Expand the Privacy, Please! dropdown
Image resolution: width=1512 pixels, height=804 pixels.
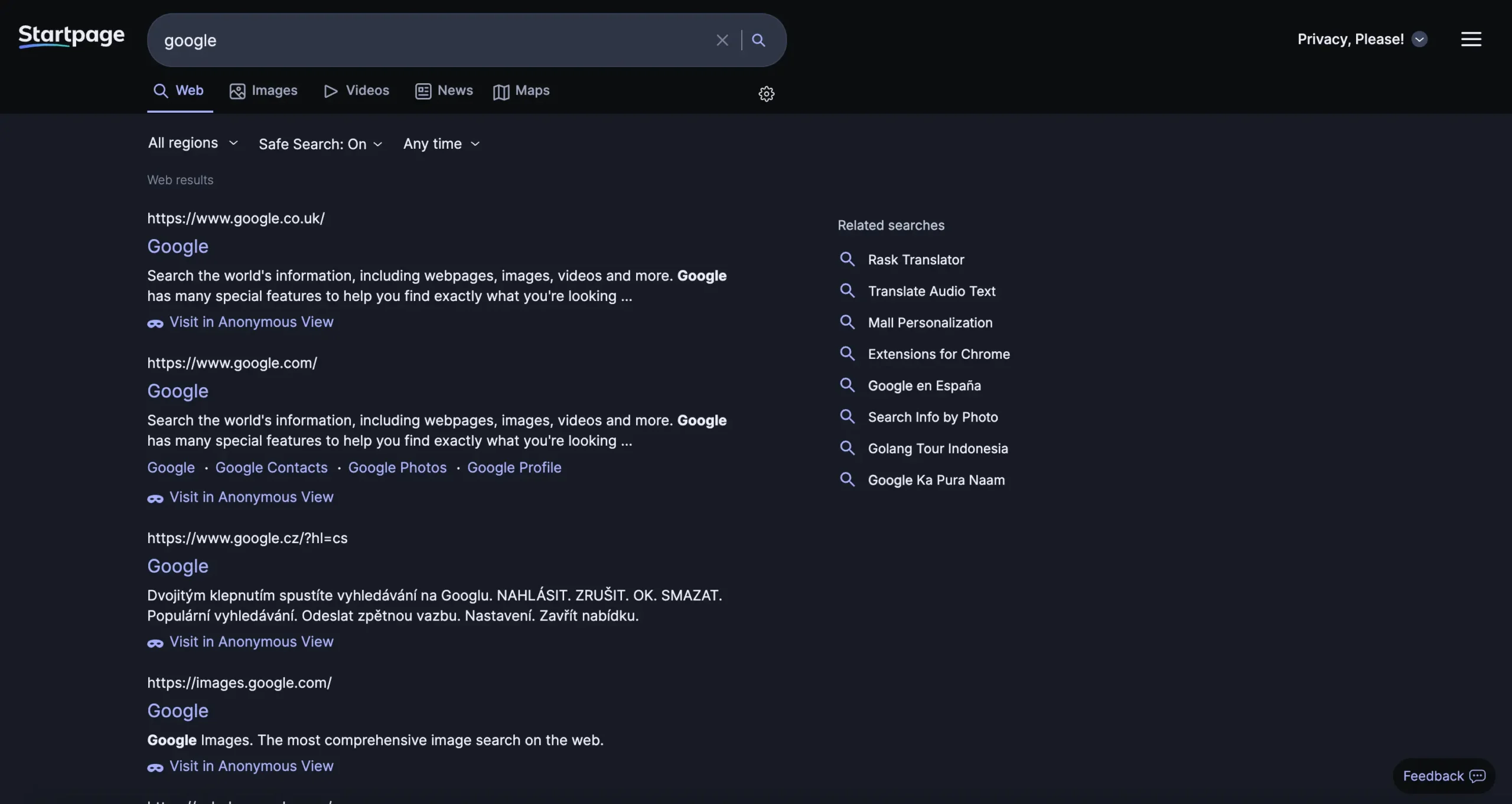tap(1362, 39)
